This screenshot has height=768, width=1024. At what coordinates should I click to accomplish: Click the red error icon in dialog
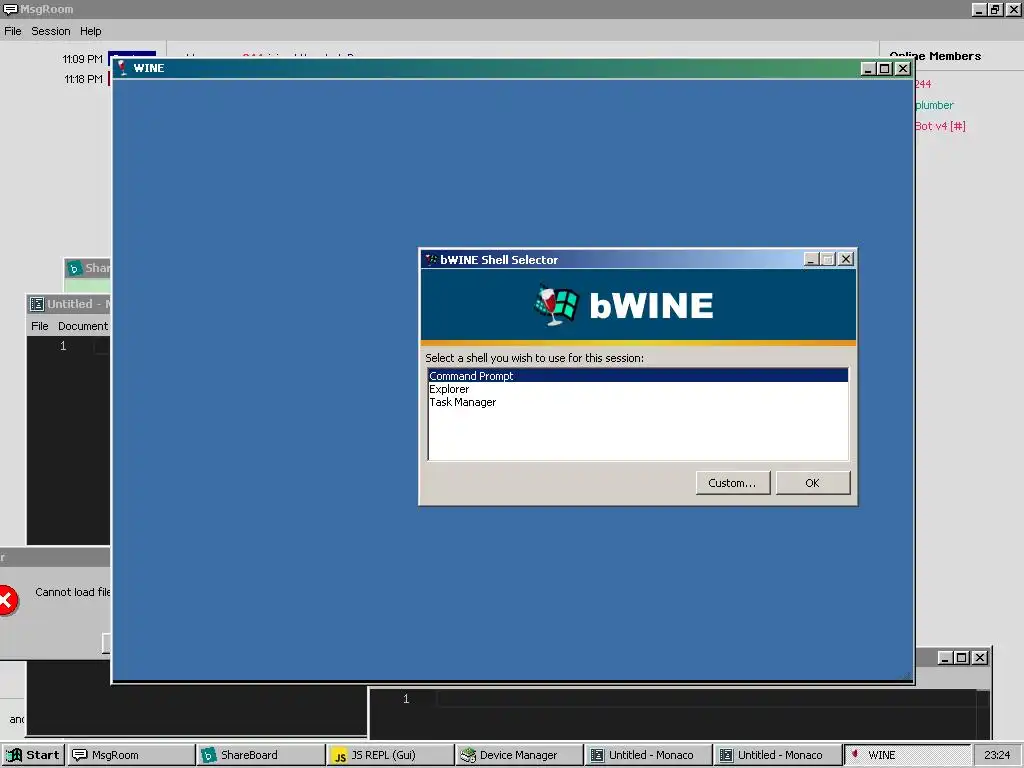pos(8,600)
